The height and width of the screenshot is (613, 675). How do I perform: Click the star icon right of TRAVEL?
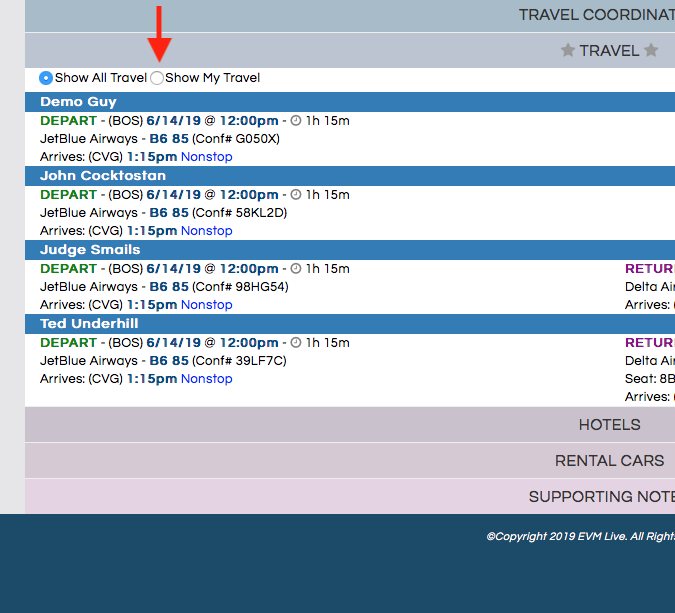click(651, 50)
